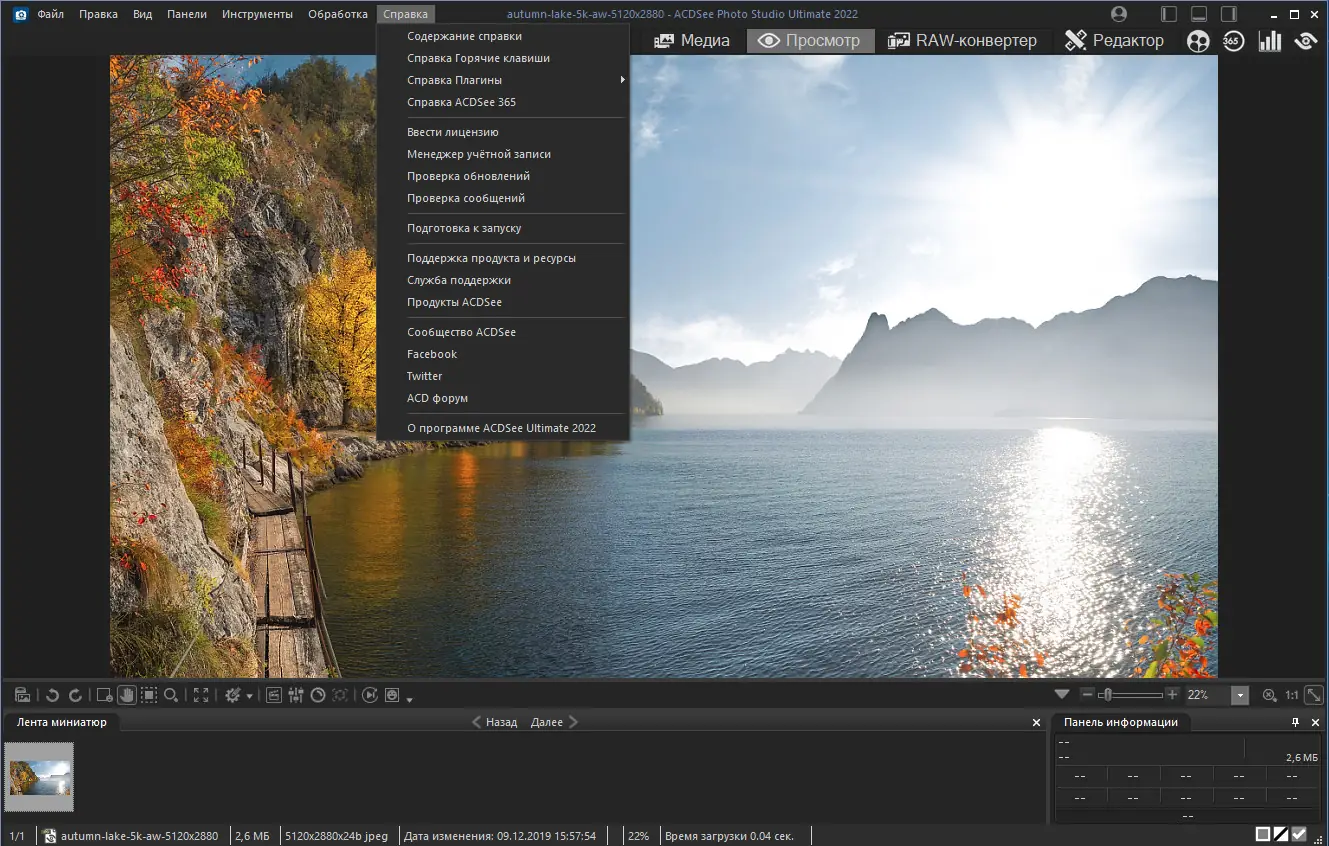Rotate the image left

coord(53,695)
